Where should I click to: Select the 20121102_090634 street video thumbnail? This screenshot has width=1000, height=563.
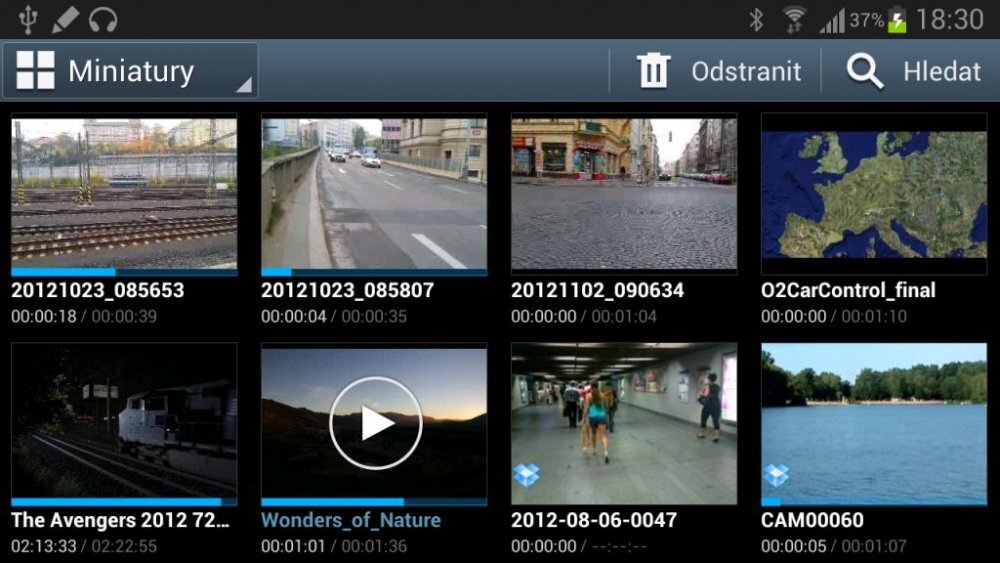coord(624,192)
